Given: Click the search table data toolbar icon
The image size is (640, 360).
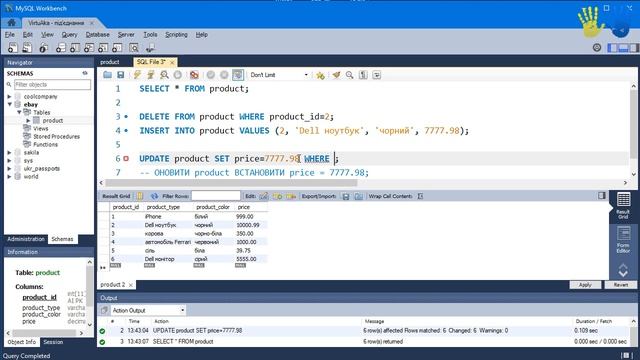Looking at the screenshot, I should pyautogui.click(x=134, y=48).
